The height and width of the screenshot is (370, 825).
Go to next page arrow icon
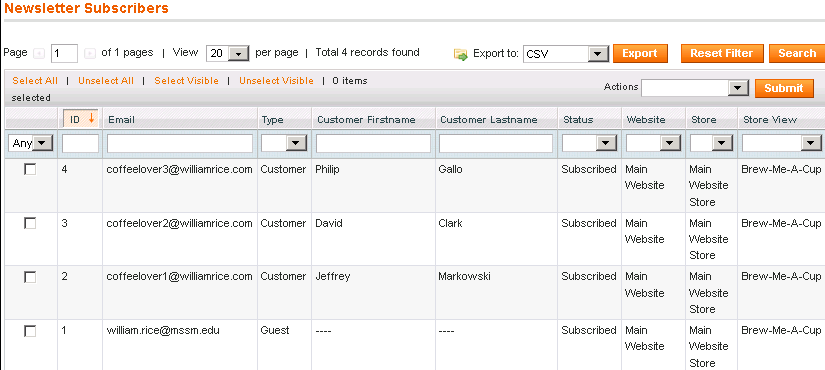pyautogui.click(x=90, y=53)
